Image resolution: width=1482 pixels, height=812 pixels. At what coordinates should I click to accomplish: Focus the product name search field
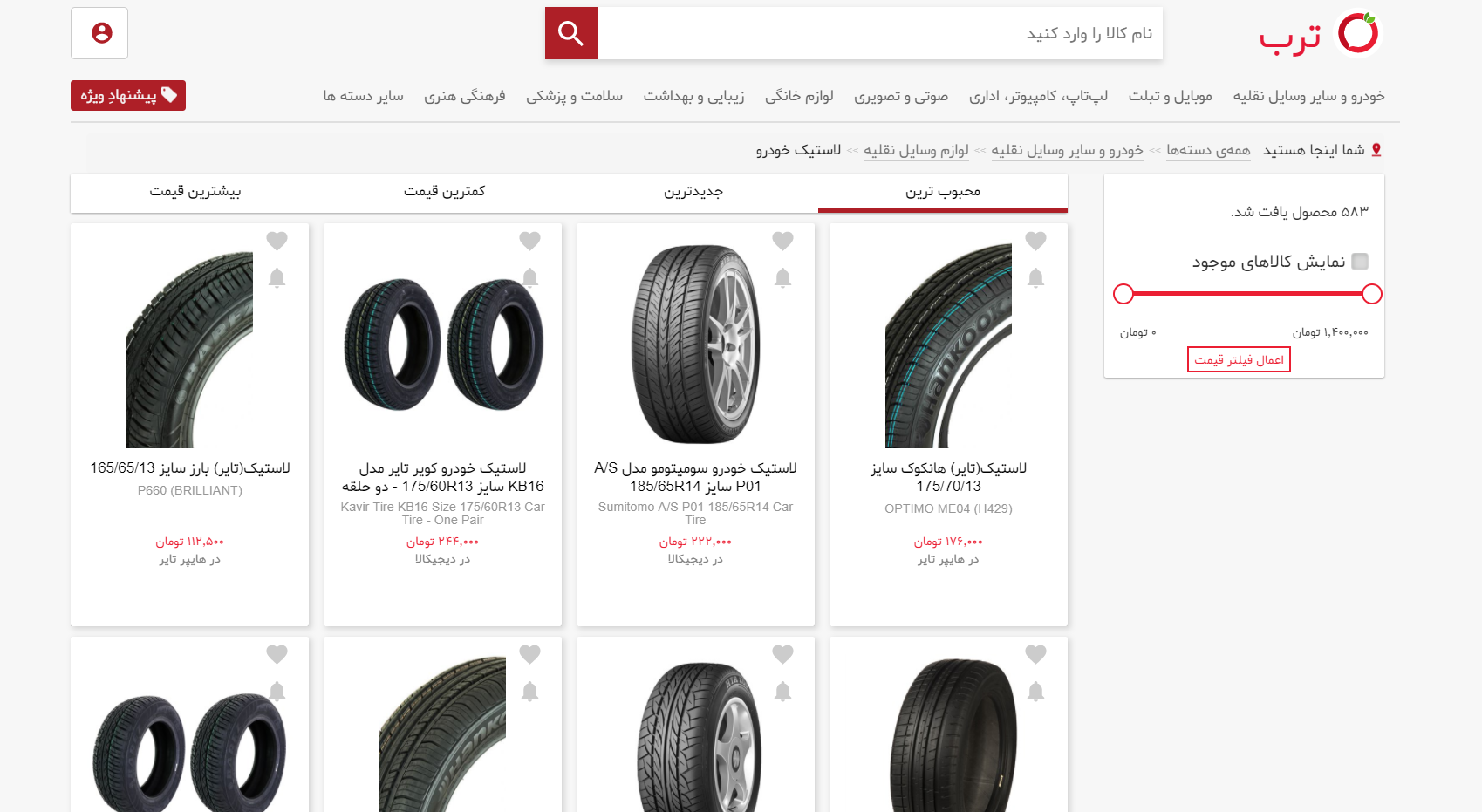click(879, 33)
